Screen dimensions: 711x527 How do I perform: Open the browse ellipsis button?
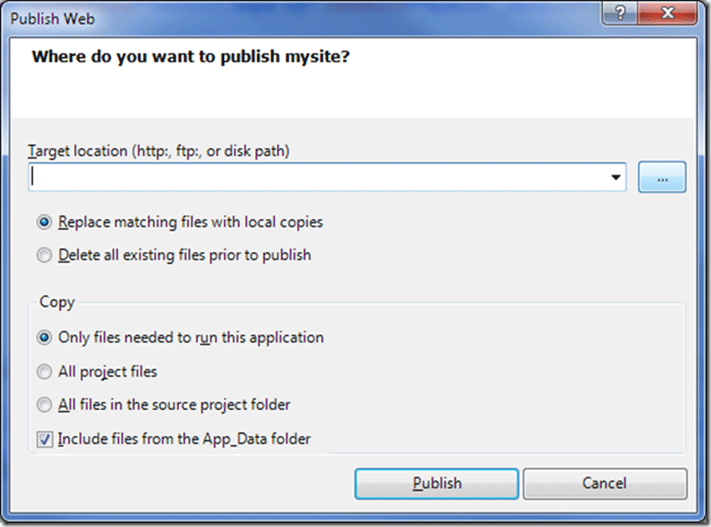(x=662, y=178)
